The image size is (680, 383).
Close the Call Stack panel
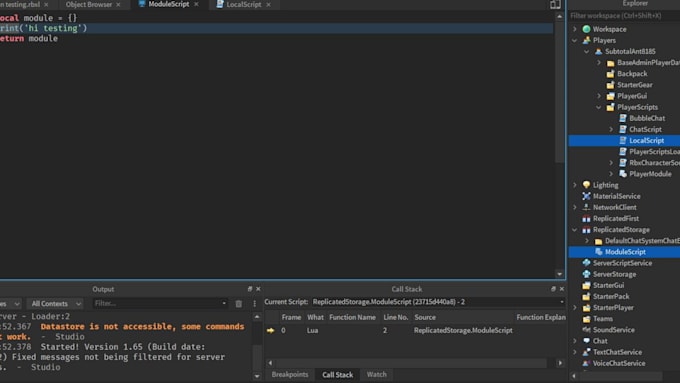[x=562, y=289]
